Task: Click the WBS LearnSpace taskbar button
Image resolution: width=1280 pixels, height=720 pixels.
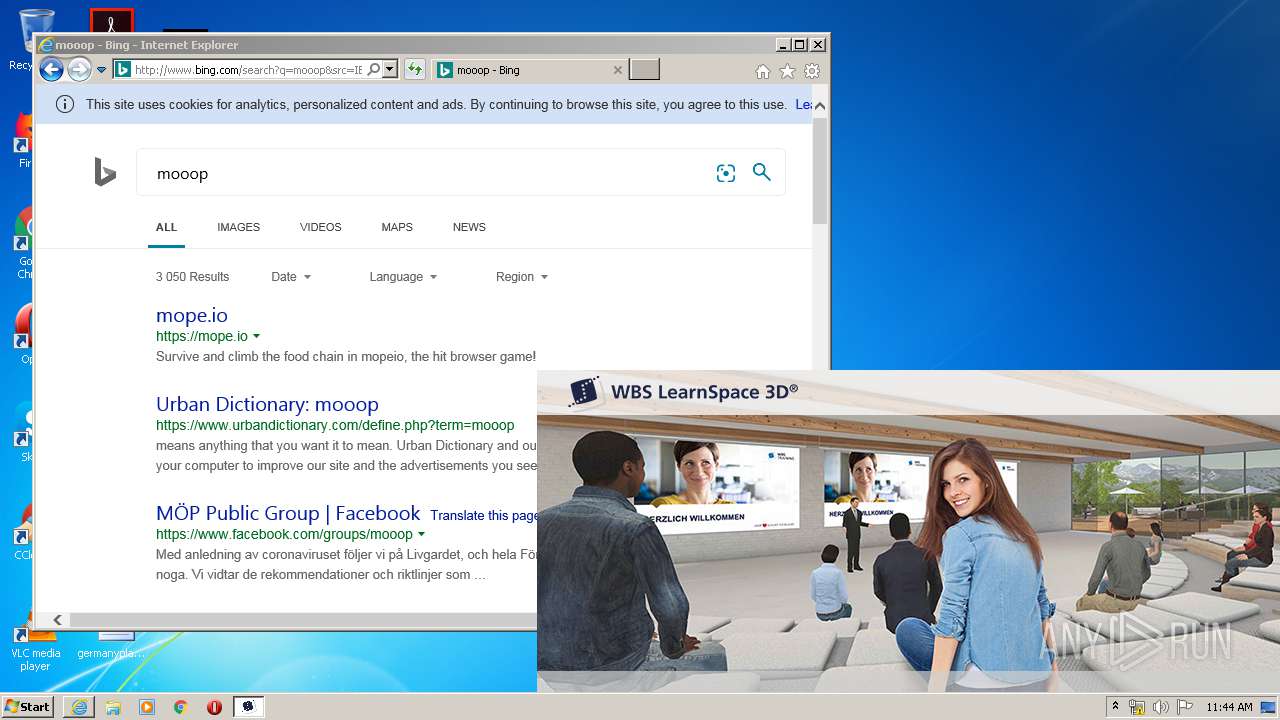Action: point(249,707)
